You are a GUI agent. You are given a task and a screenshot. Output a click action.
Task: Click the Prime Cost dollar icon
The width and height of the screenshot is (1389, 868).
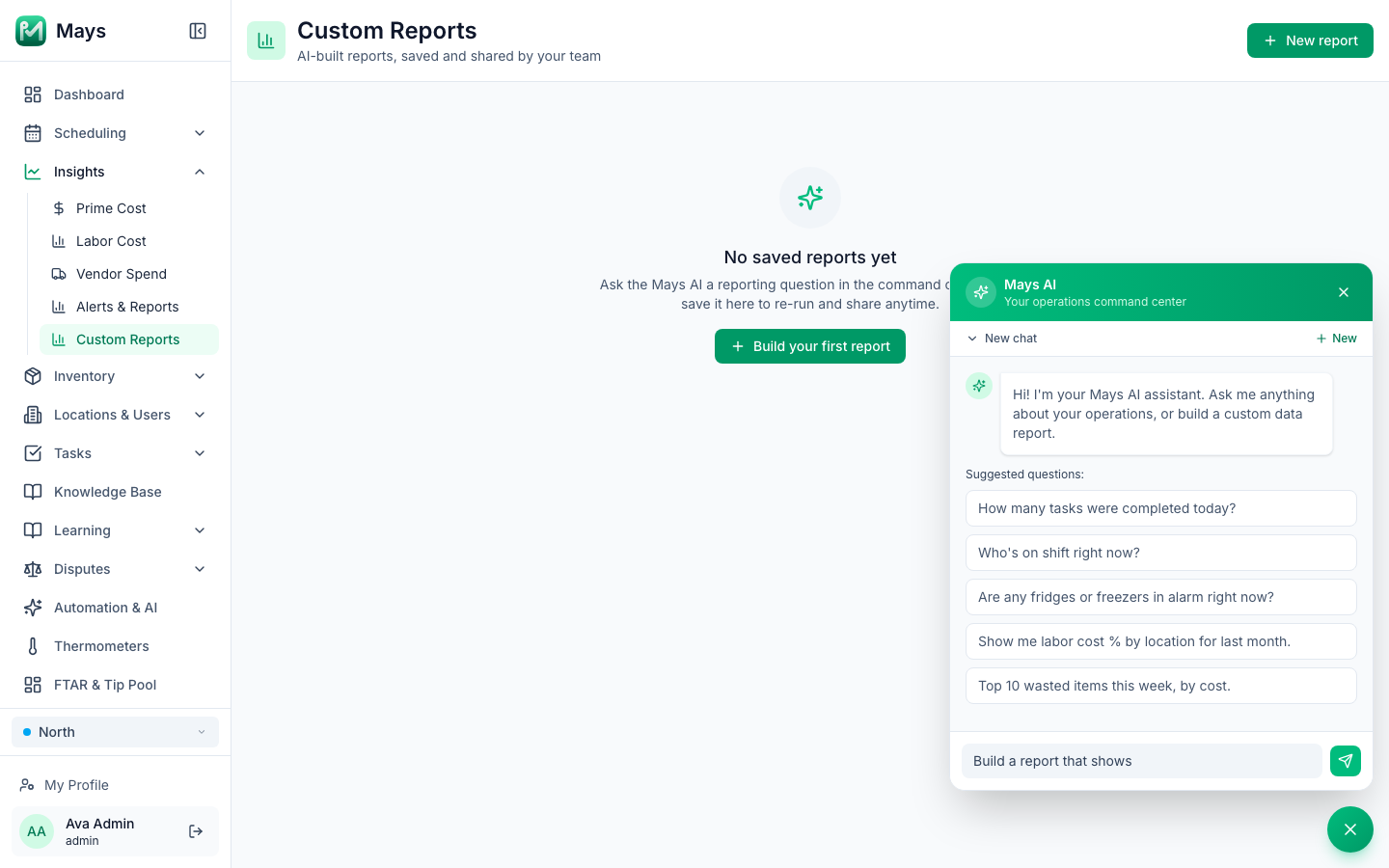click(x=59, y=208)
